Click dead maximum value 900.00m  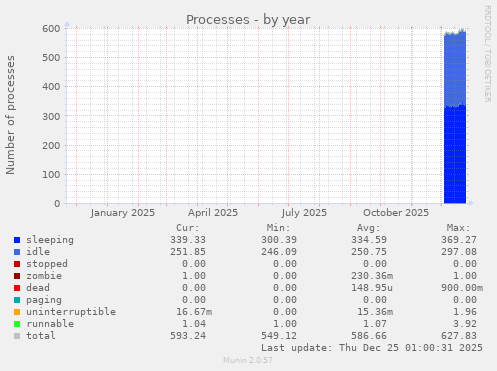tap(462, 288)
